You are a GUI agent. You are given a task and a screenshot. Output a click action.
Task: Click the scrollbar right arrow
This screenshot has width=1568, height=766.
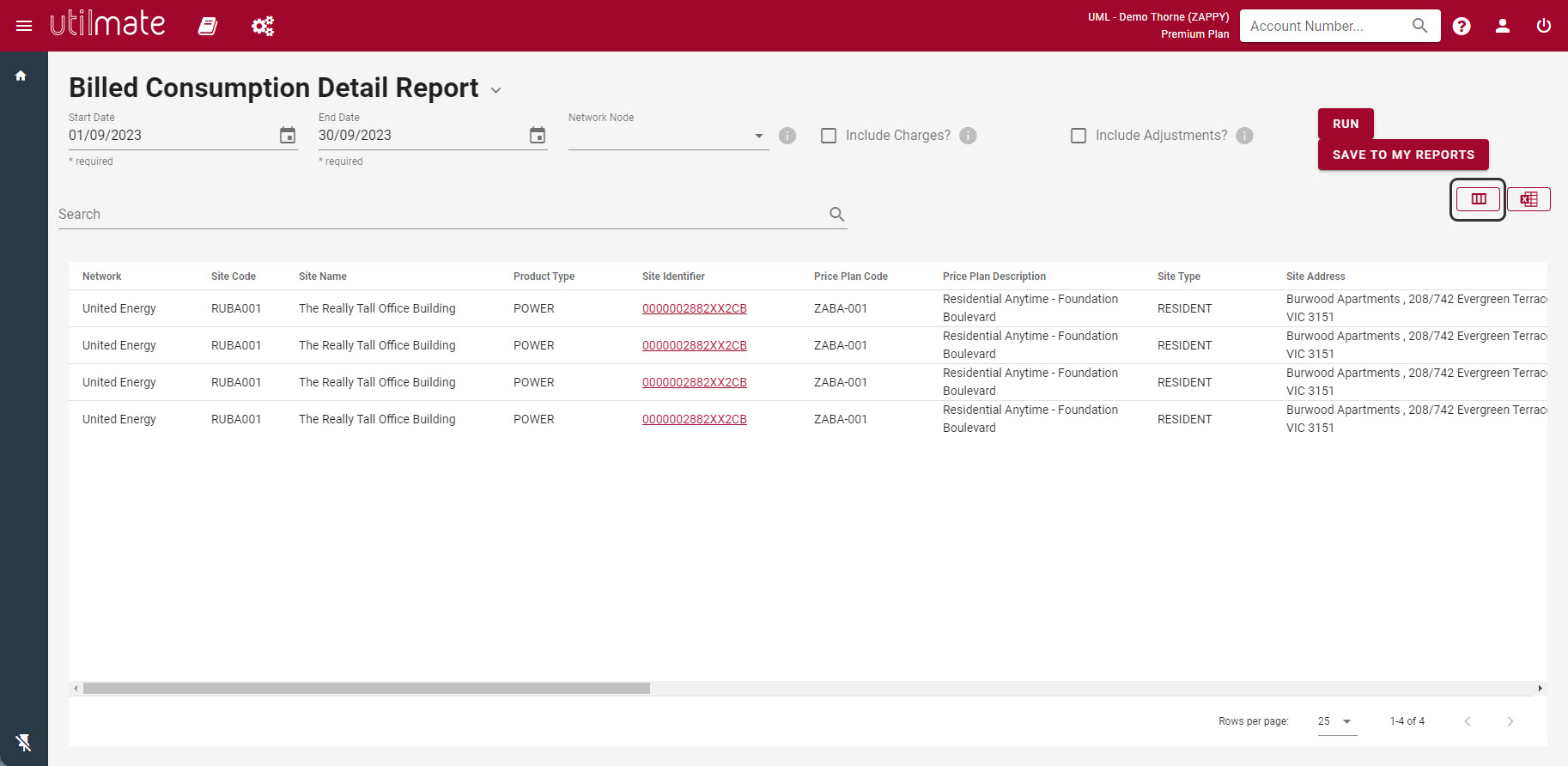tap(1541, 688)
